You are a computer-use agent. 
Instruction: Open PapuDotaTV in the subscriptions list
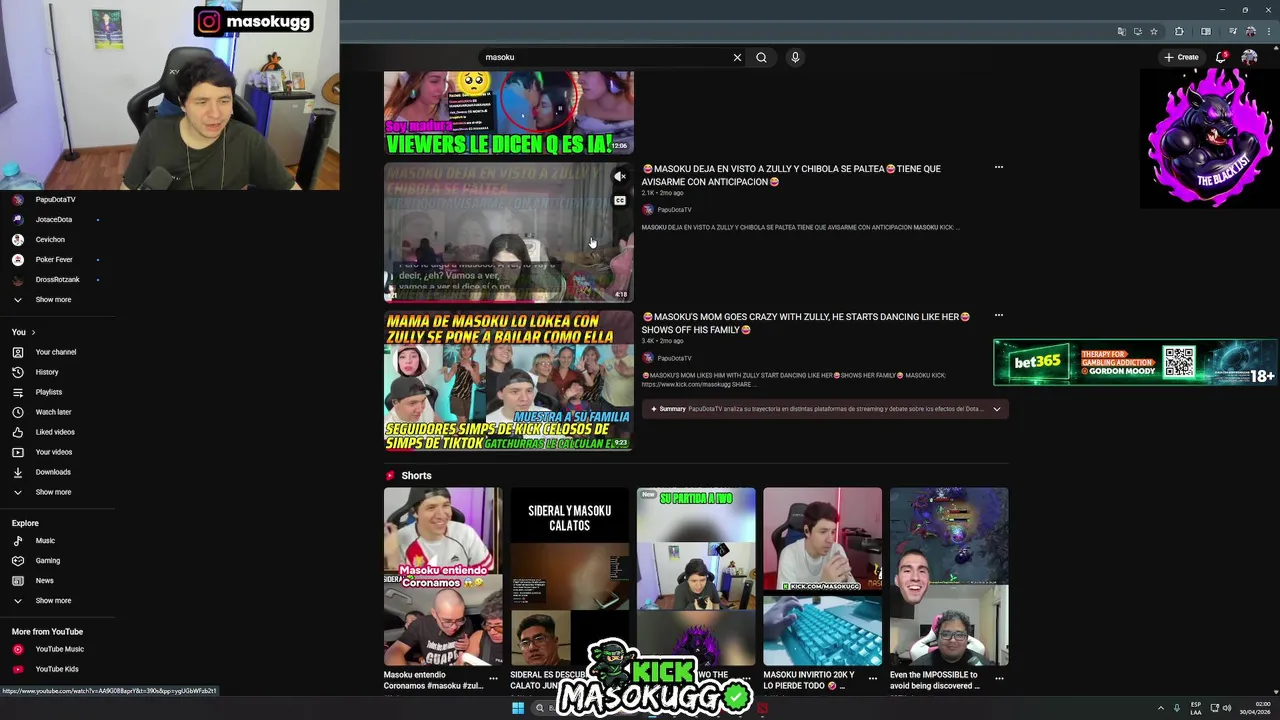(x=55, y=199)
